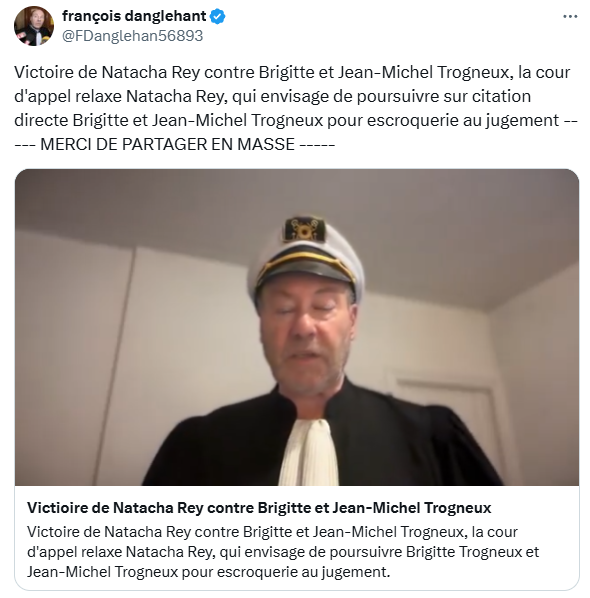Open the card title Victioire de Natacha Rey
This screenshot has height=598, width=590.
(259, 508)
